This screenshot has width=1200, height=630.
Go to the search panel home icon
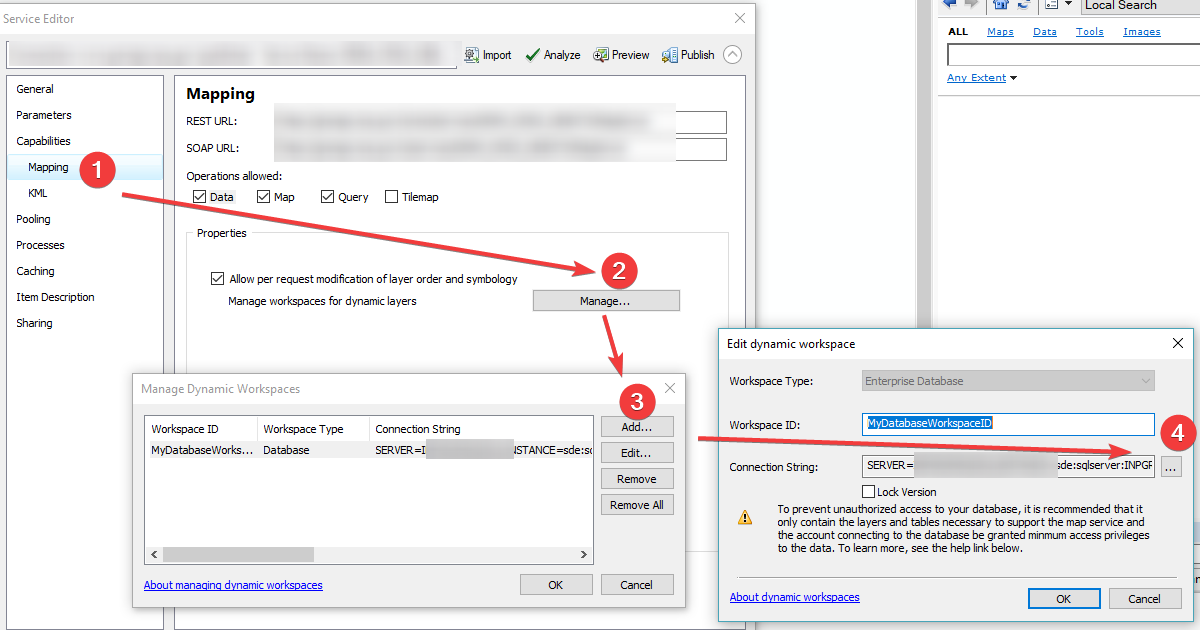point(1000,5)
